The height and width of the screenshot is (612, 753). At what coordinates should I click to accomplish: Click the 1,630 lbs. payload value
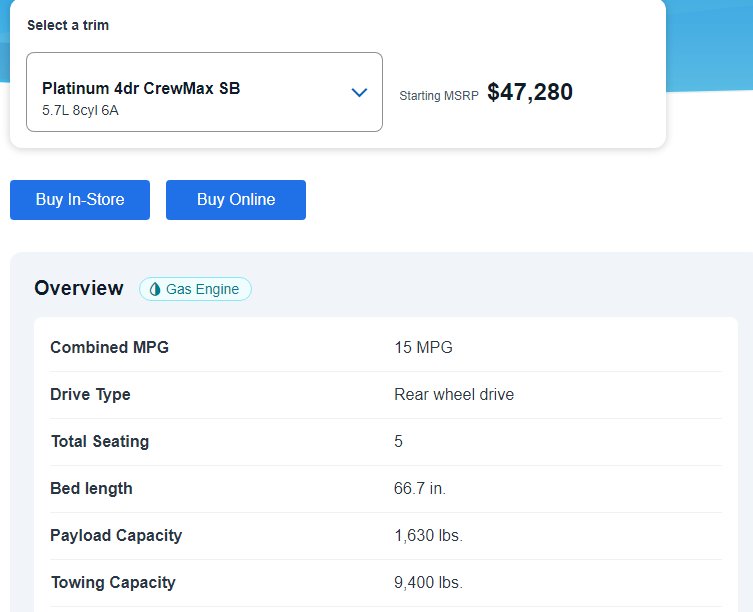(428, 536)
